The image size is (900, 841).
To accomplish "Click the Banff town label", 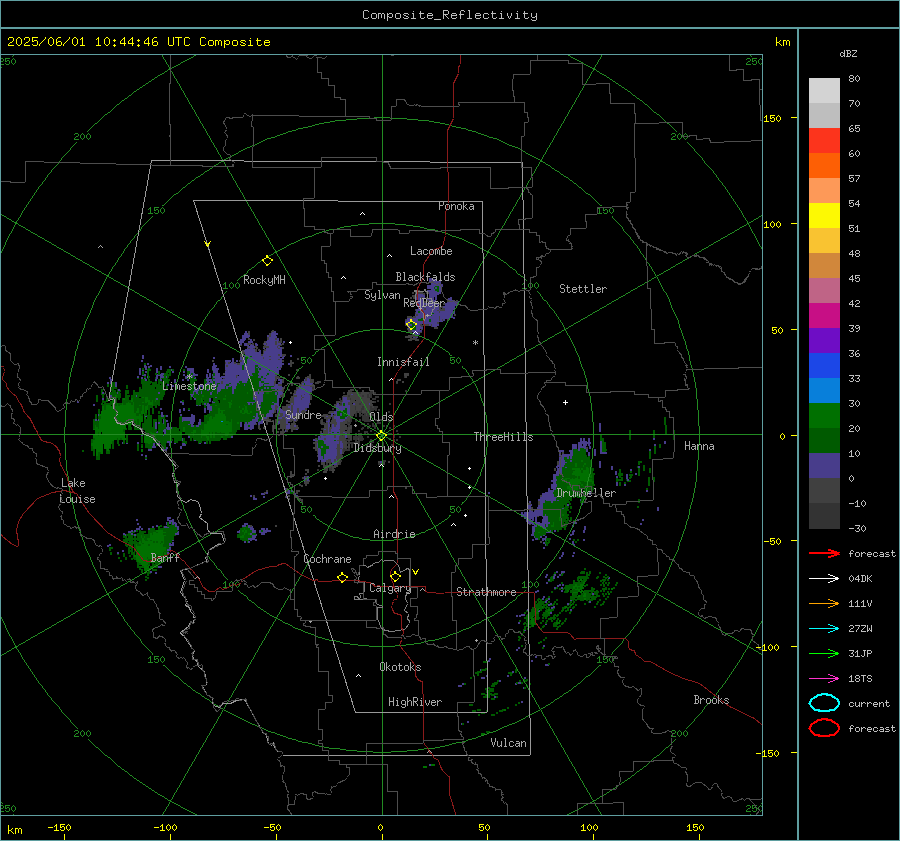I will pos(165,557).
